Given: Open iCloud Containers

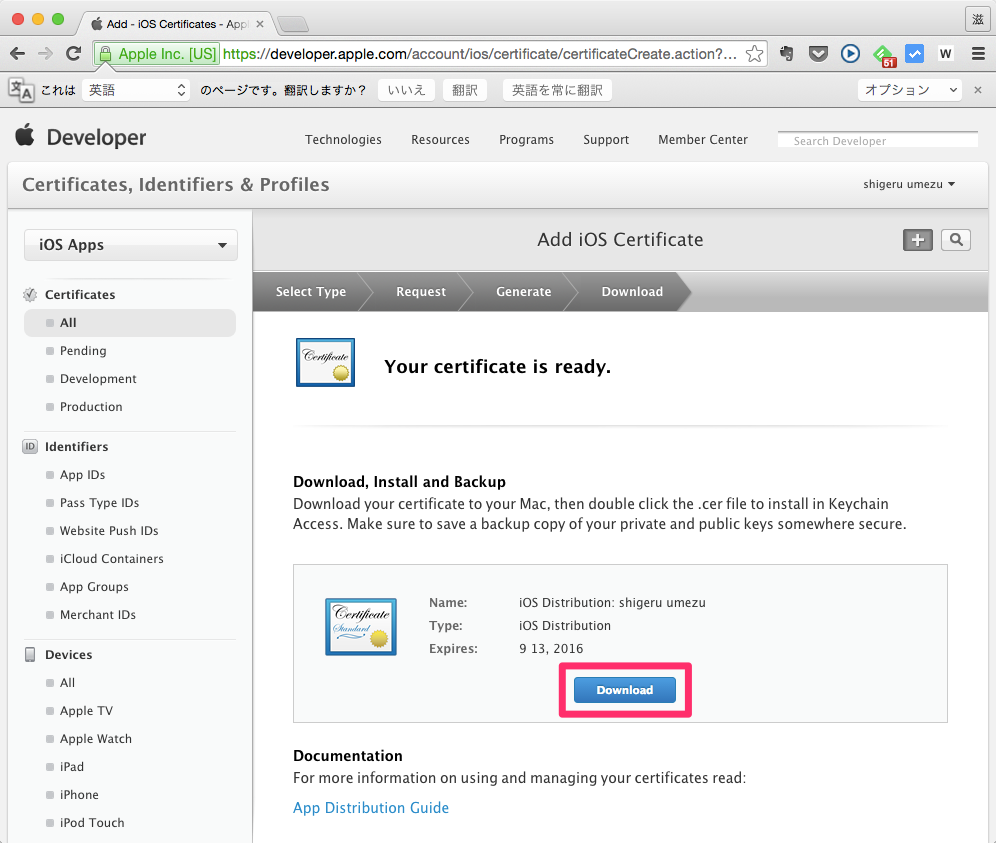Looking at the screenshot, I should click(112, 558).
